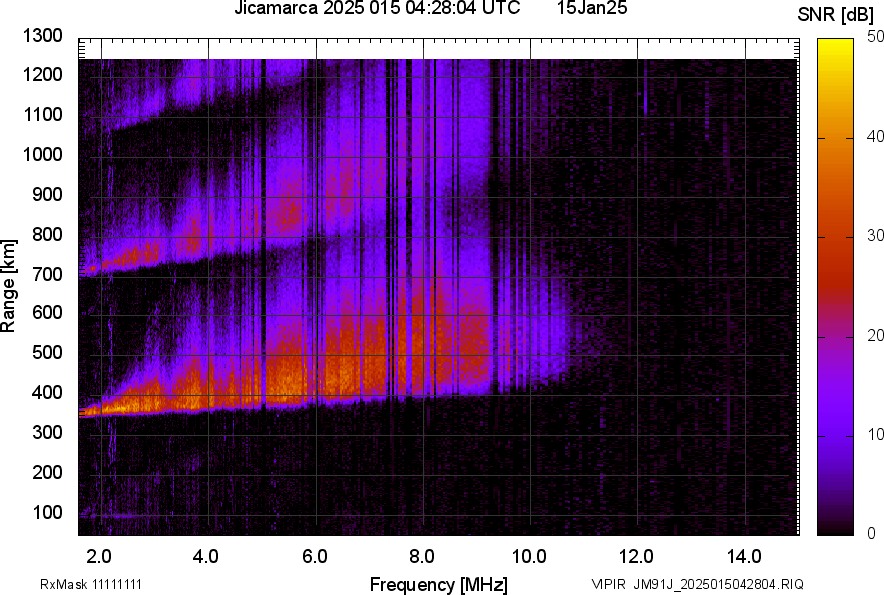
Task: Click the Frequency [MHz] axis label
Action: 438,584
